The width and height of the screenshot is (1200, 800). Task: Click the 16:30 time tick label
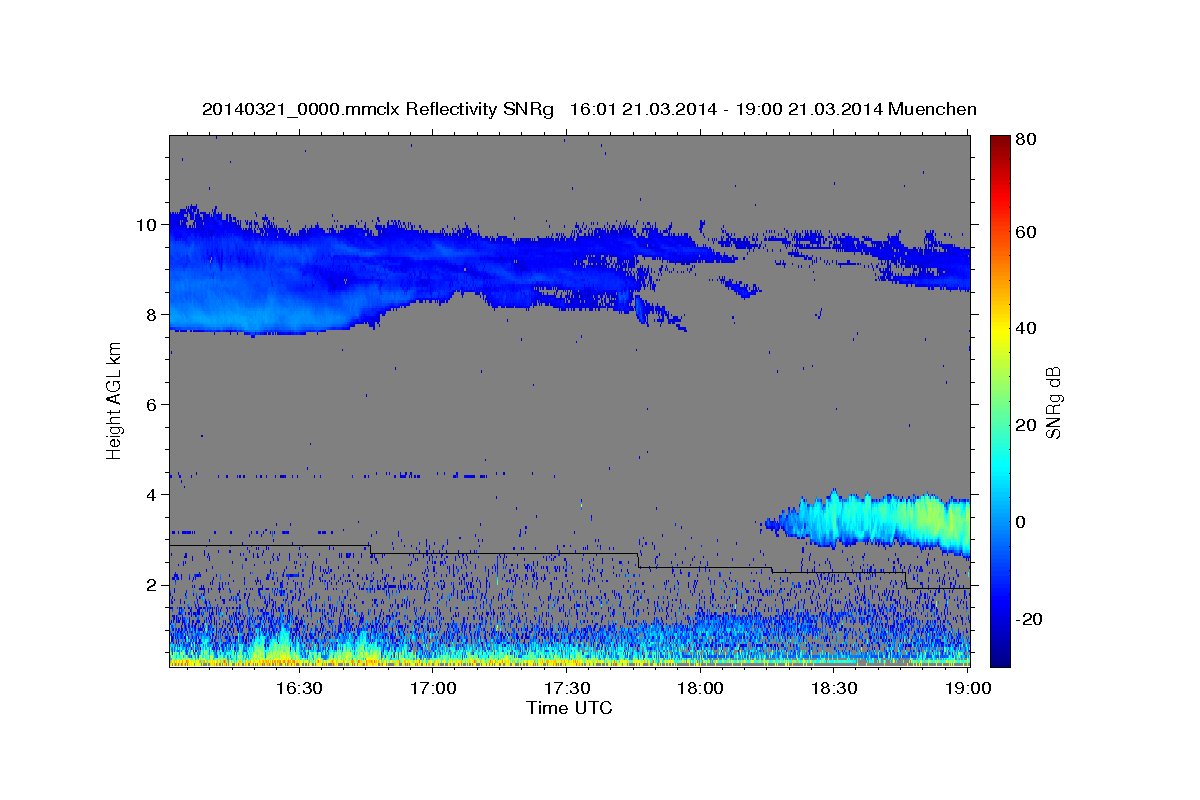[x=299, y=688]
